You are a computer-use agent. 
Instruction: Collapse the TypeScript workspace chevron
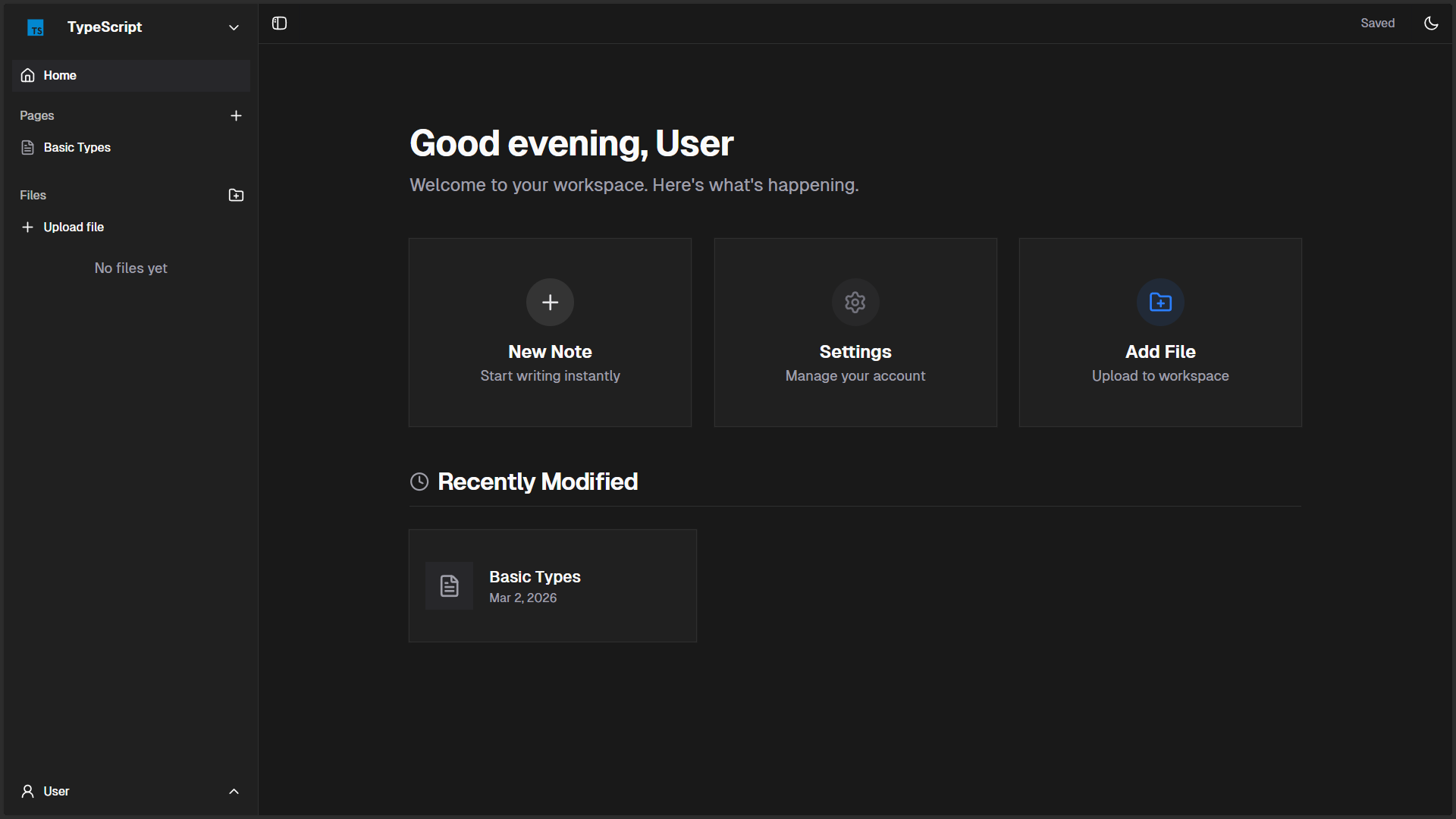point(234,27)
